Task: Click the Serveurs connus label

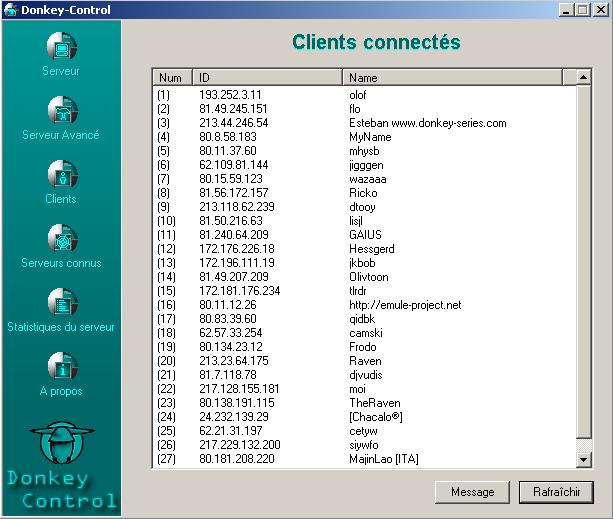Action: (x=61, y=263)
